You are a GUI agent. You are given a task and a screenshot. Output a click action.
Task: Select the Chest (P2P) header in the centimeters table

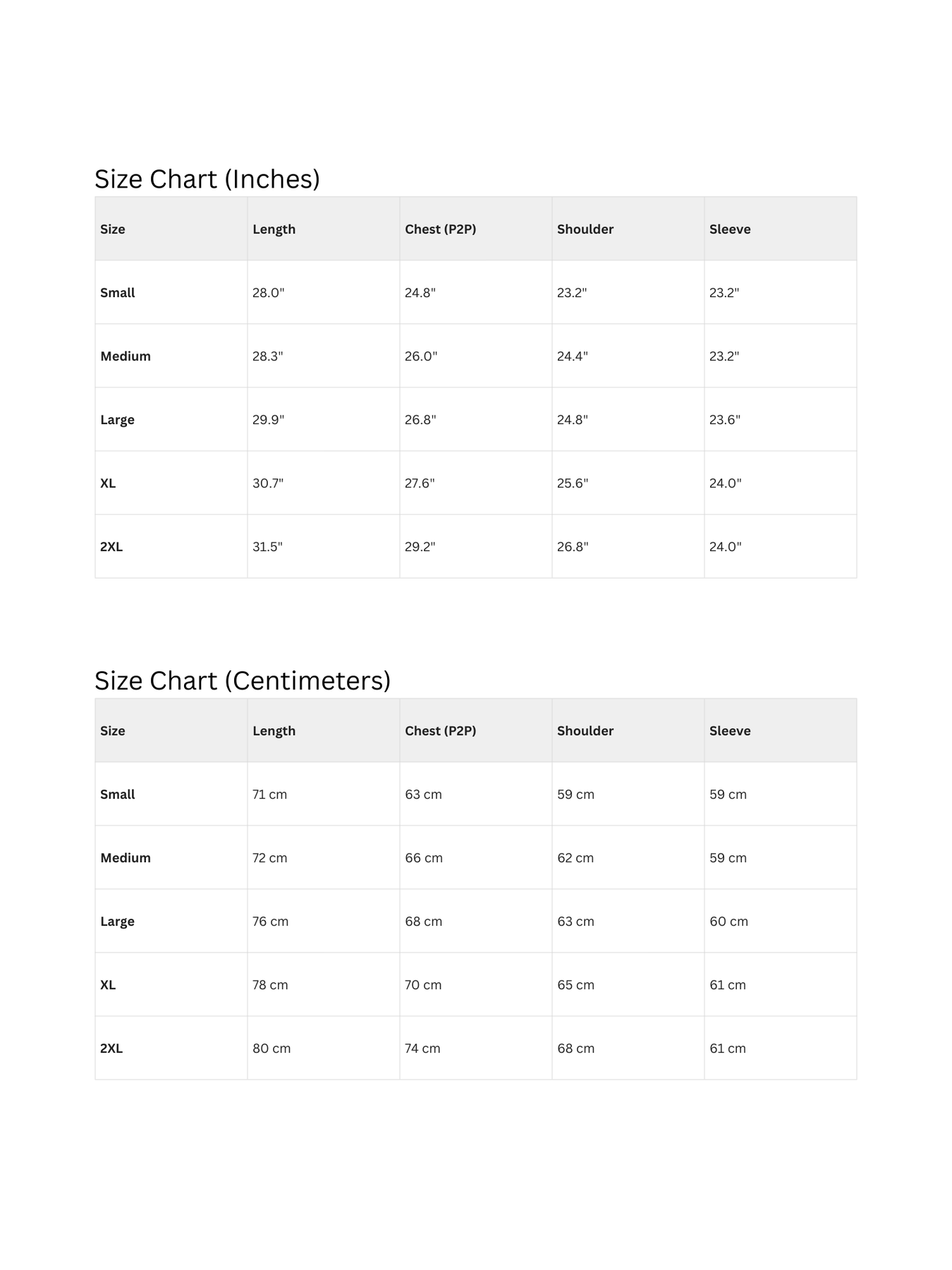point(440,731)
